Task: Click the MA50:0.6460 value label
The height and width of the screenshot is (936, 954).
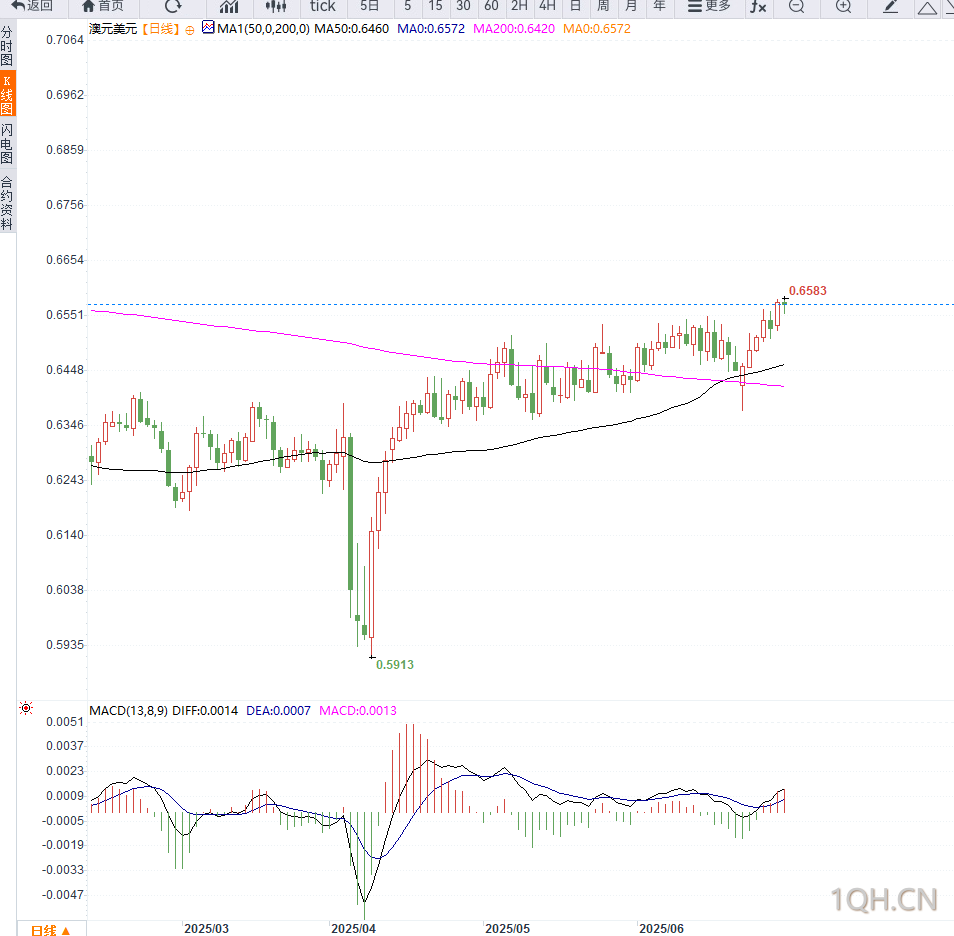Action: [x=351, y=29]
